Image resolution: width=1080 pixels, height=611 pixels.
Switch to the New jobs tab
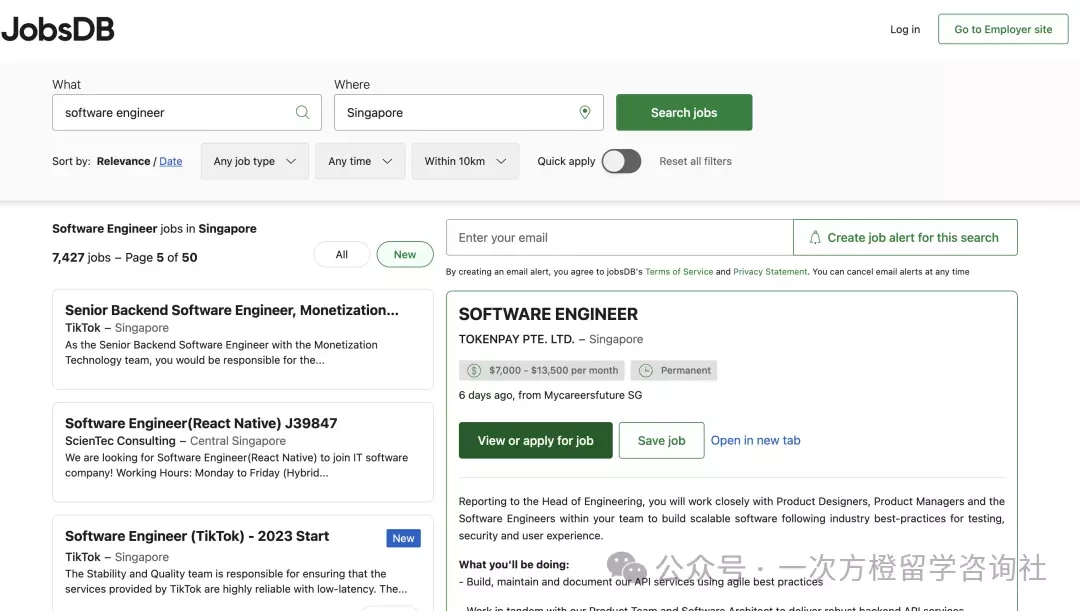tap(405, 255)
